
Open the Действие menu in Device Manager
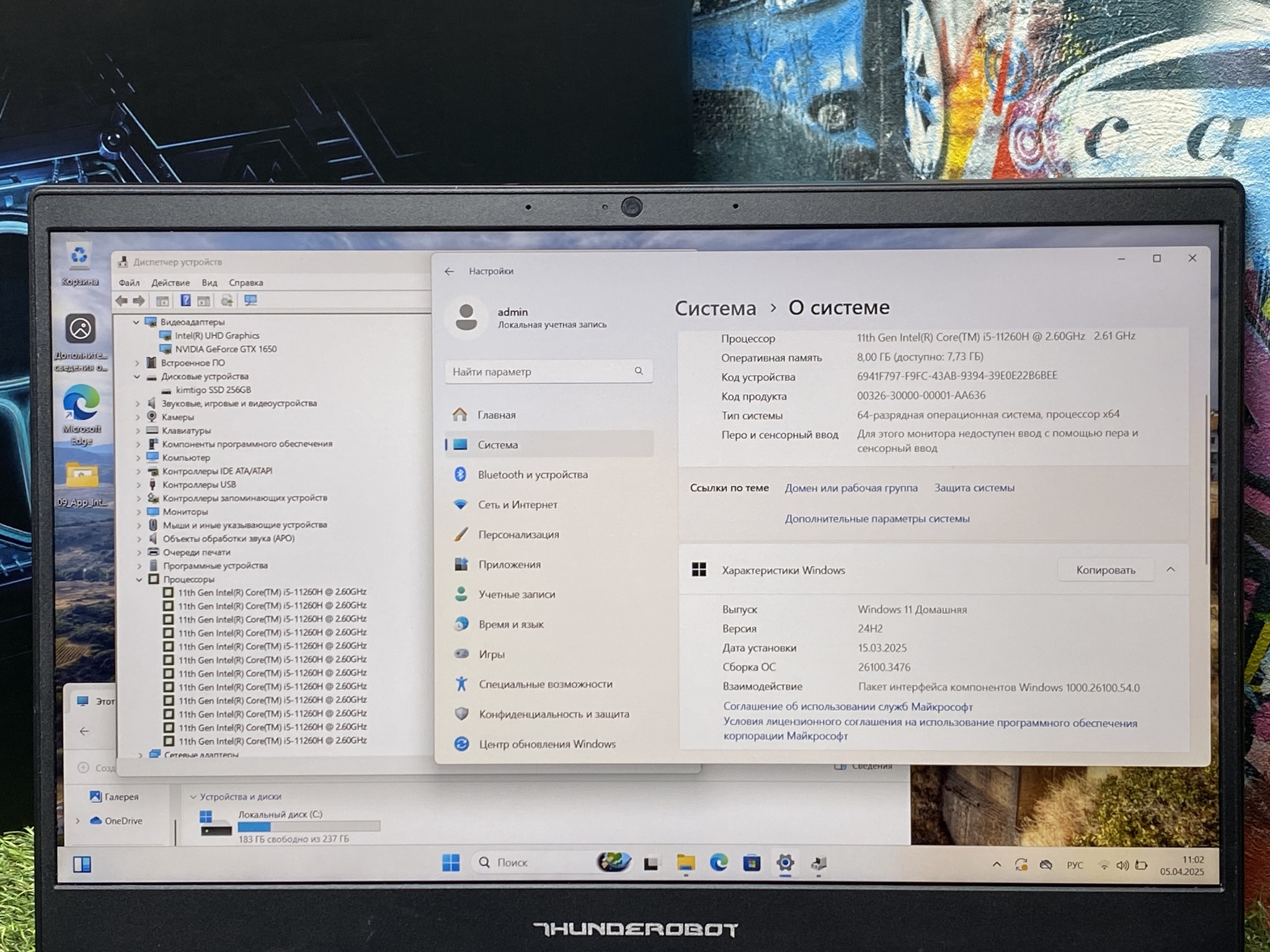pos(171,283)
